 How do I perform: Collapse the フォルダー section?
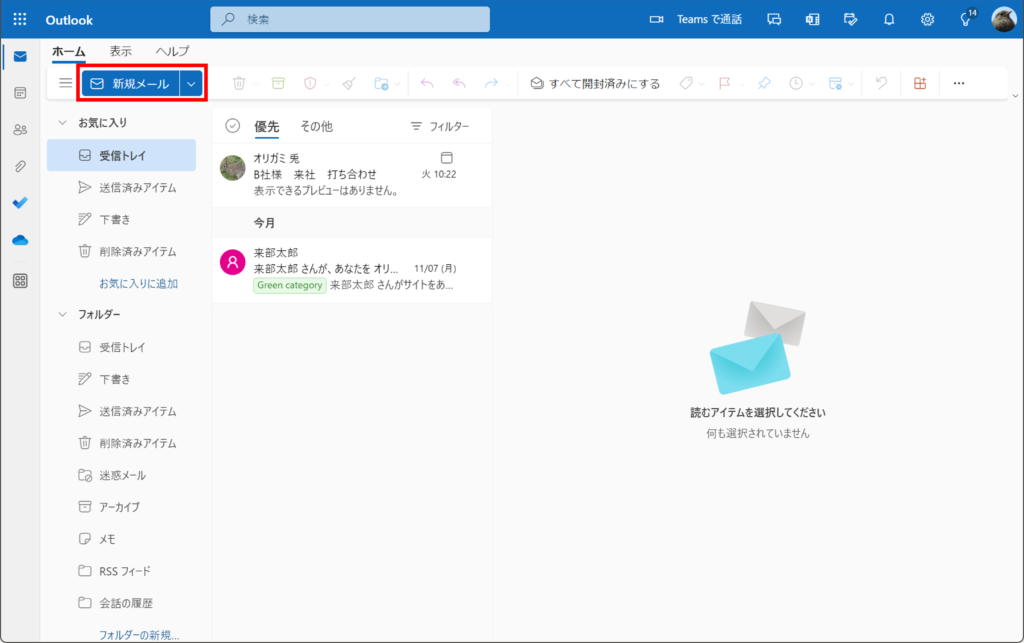[x=62, y=315]
